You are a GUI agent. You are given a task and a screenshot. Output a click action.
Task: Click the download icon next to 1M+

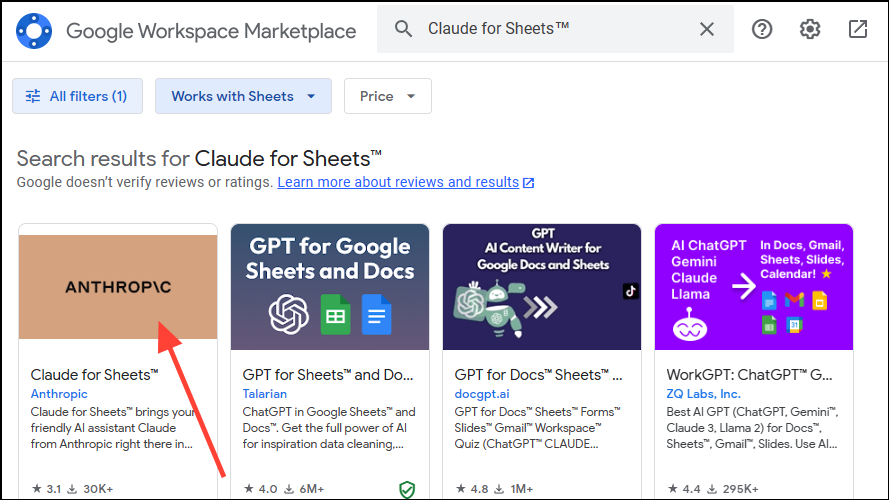(x=499, y=489)
